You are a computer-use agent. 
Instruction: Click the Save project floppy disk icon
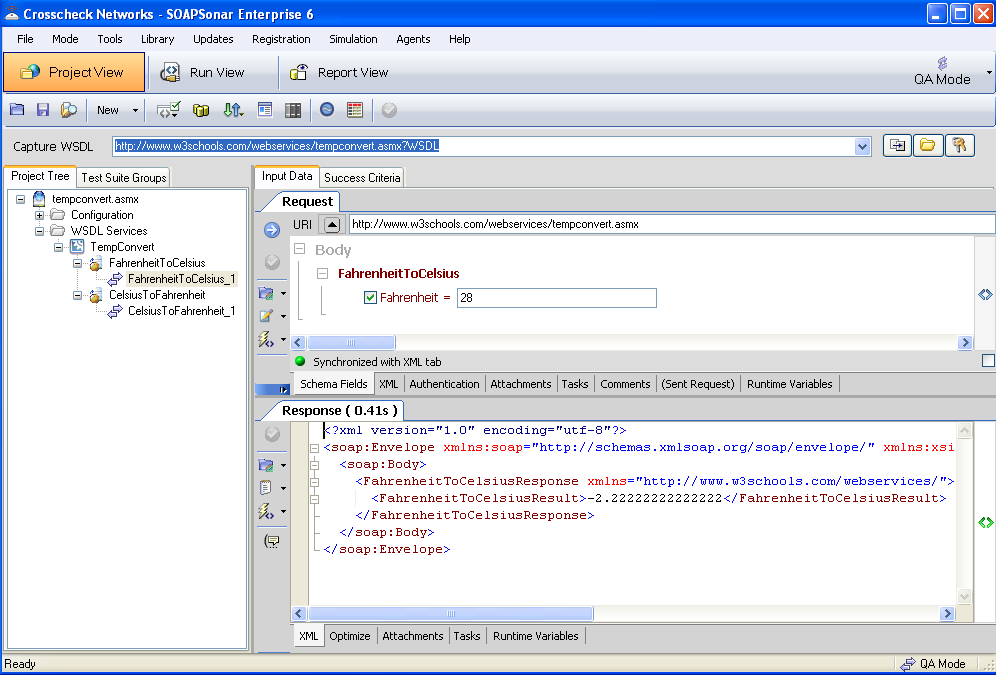click(x=43, y=110)
